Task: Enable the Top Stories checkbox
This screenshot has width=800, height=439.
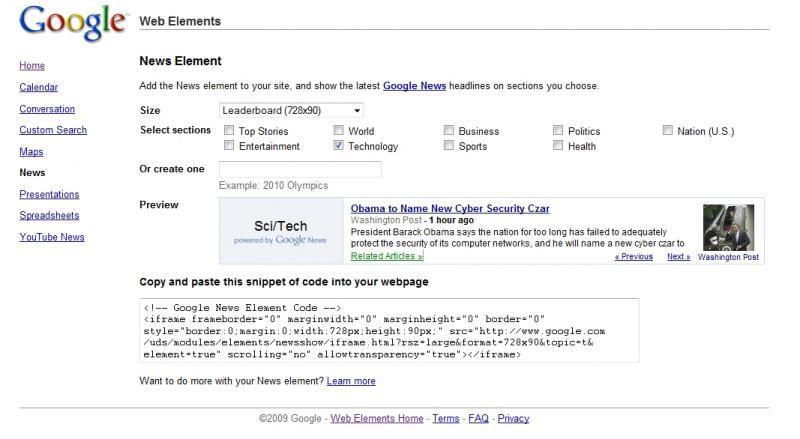Action: pyautogui.click(x=230, y=131)
